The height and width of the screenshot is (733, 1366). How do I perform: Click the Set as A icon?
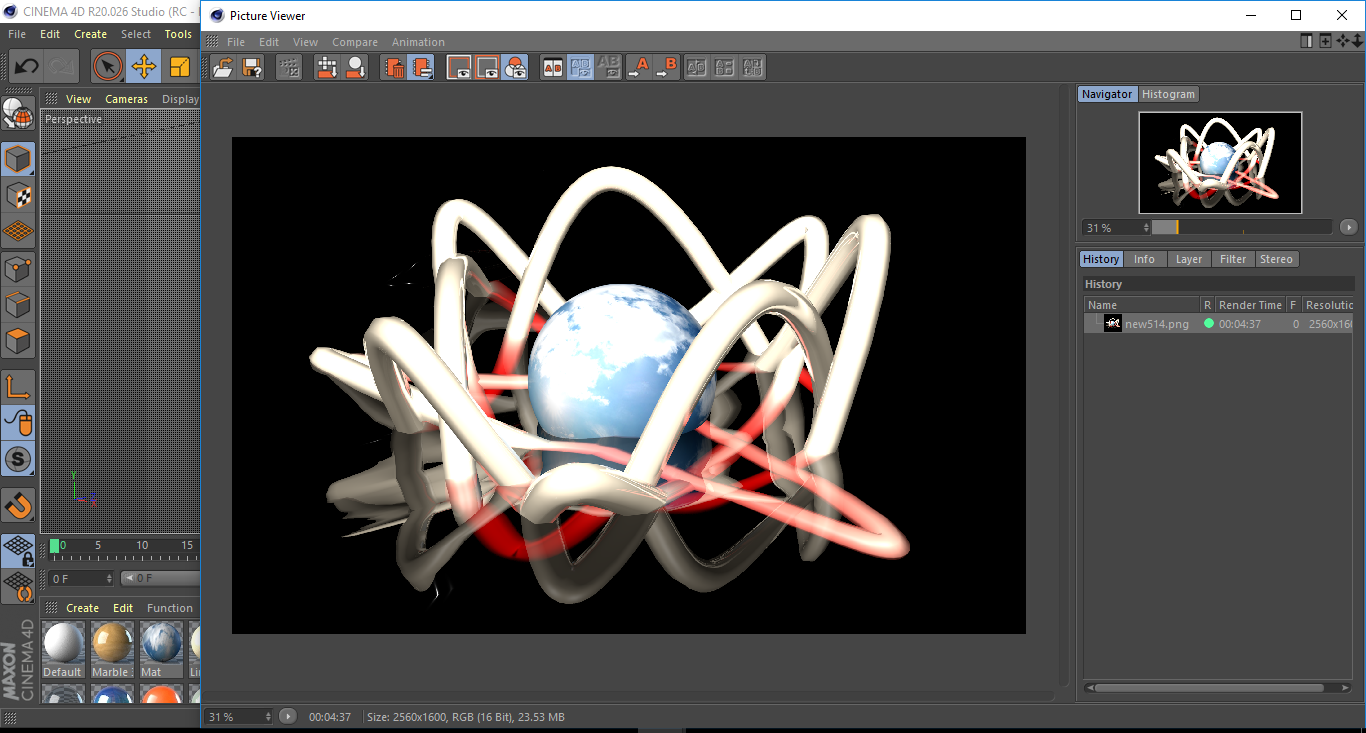click(638, 68)
